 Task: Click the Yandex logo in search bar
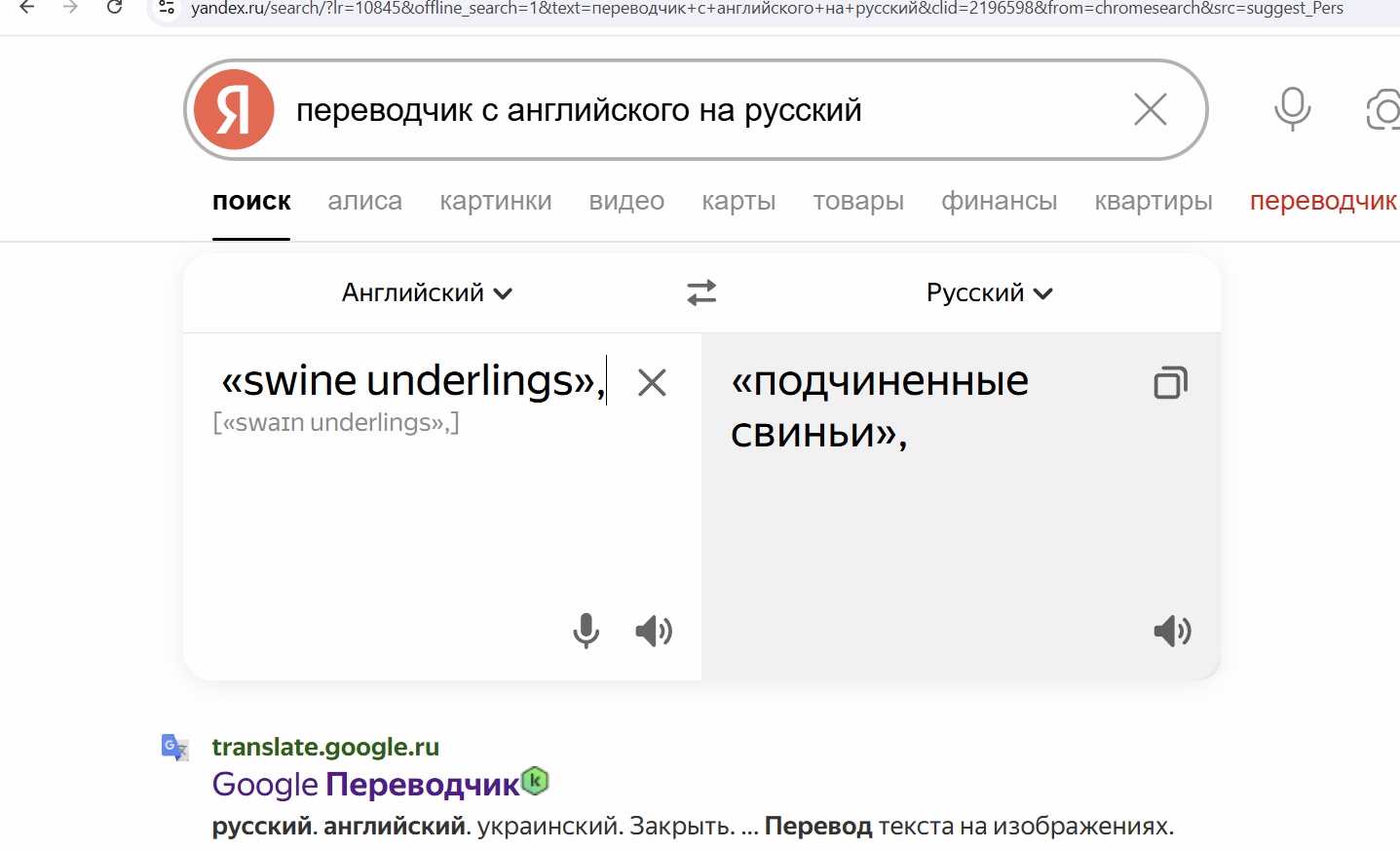[x=234, y=109]
